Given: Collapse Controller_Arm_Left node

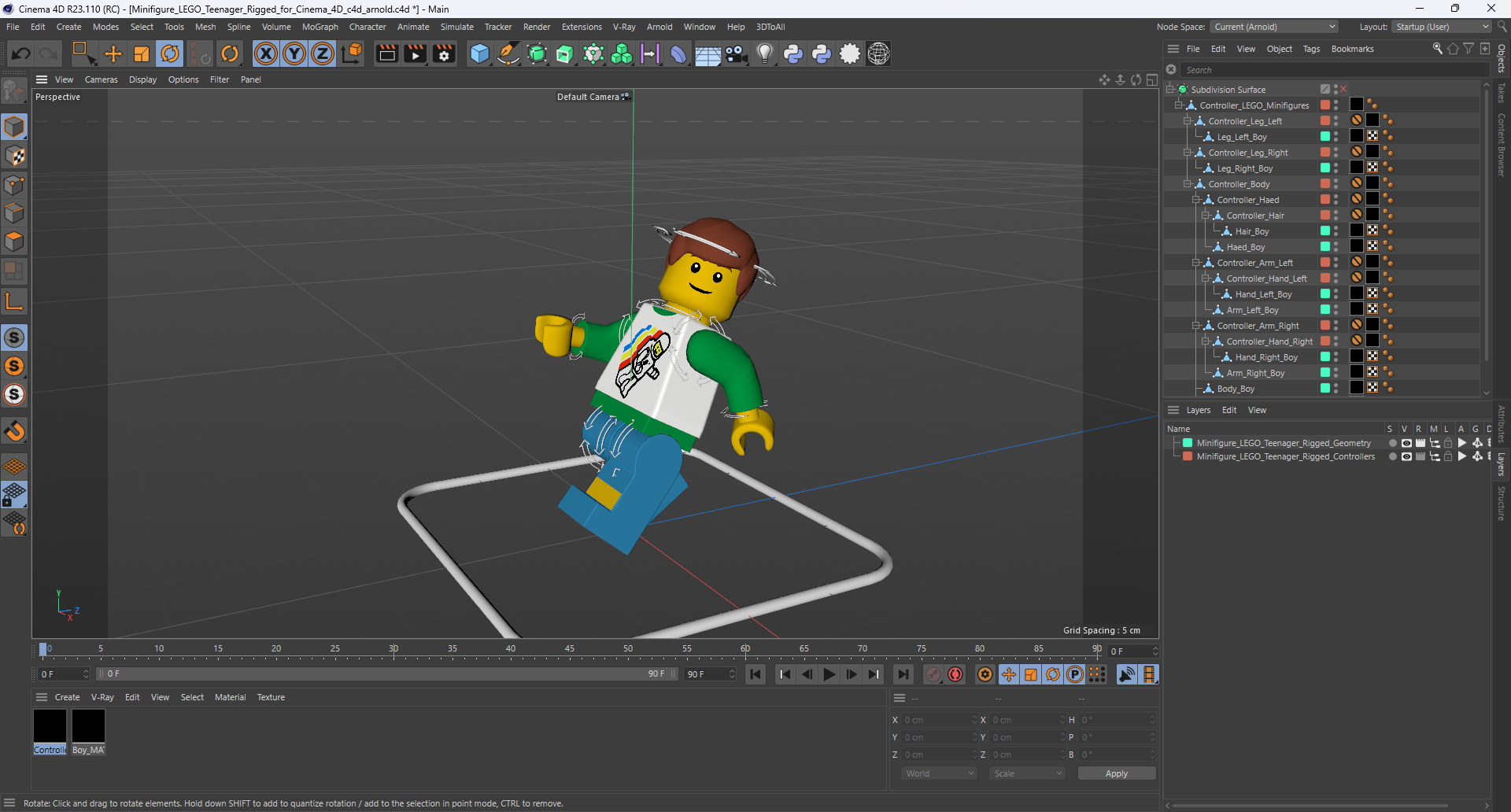Looking at the screenshot, I should [1196, 262].
